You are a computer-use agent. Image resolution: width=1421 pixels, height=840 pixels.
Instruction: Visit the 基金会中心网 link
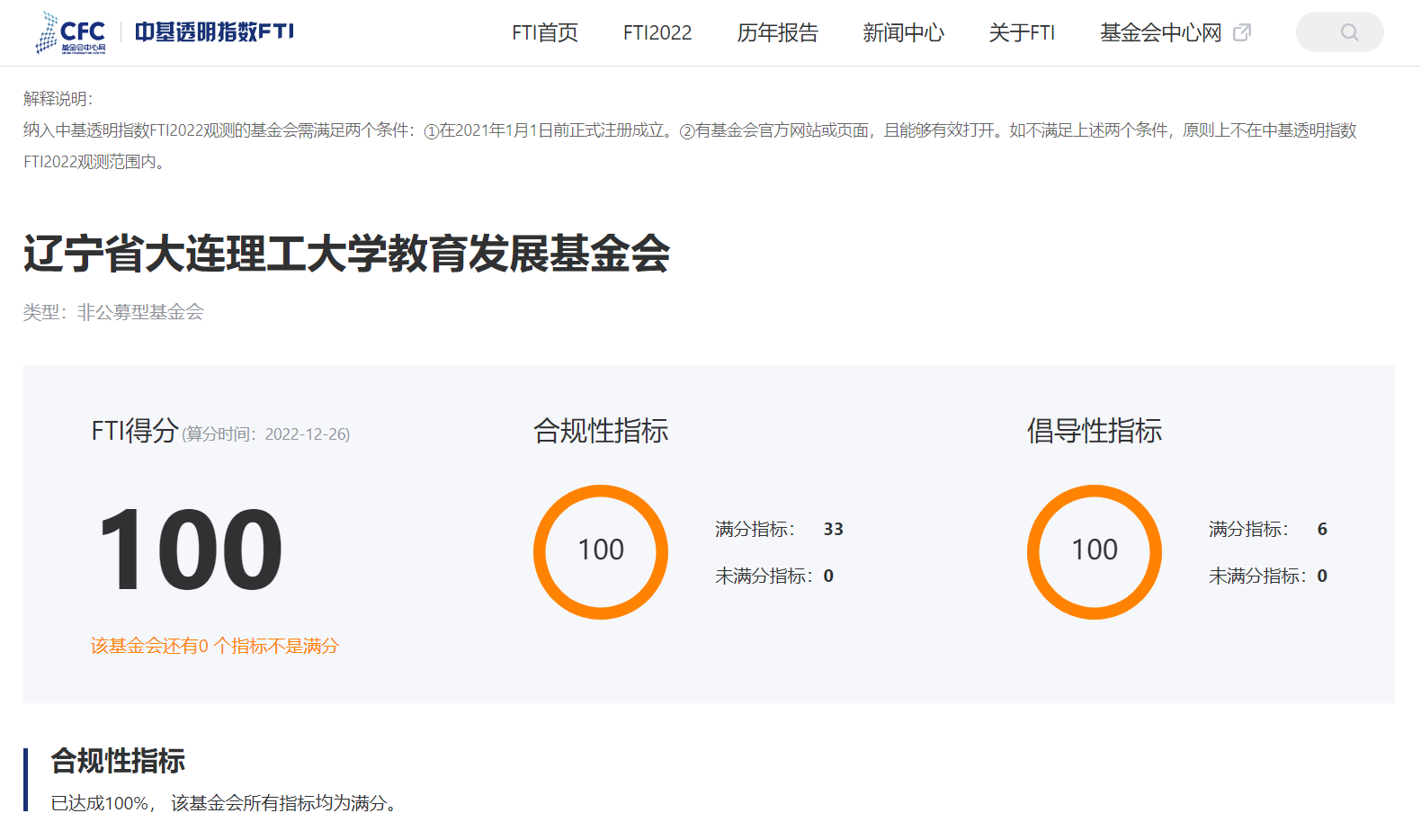pos(1160,33)
